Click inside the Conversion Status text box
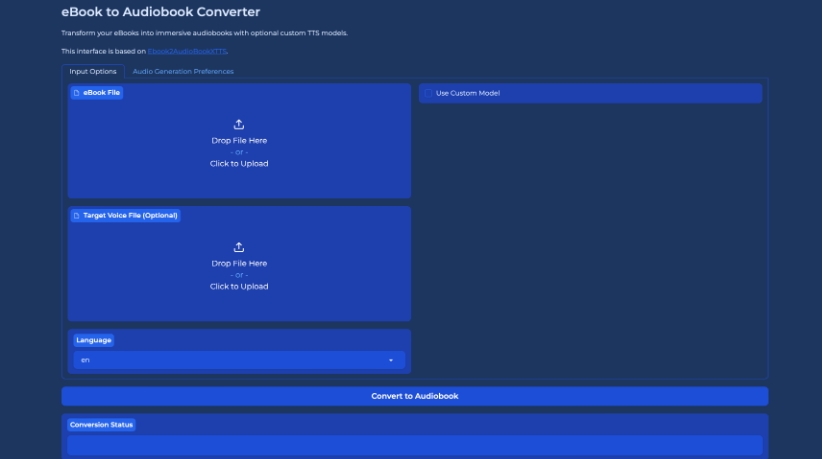822x459 pixels. (x=414, y=445)
